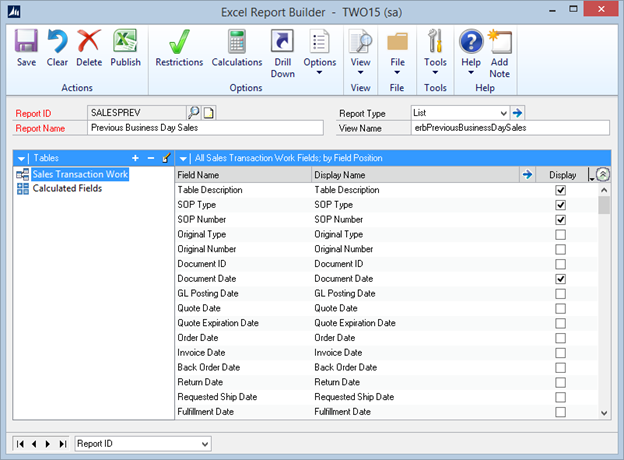Viewport: 624px width, 460px height.
Task: Click the Display Name column header
Action: click(x=416, y=175)
